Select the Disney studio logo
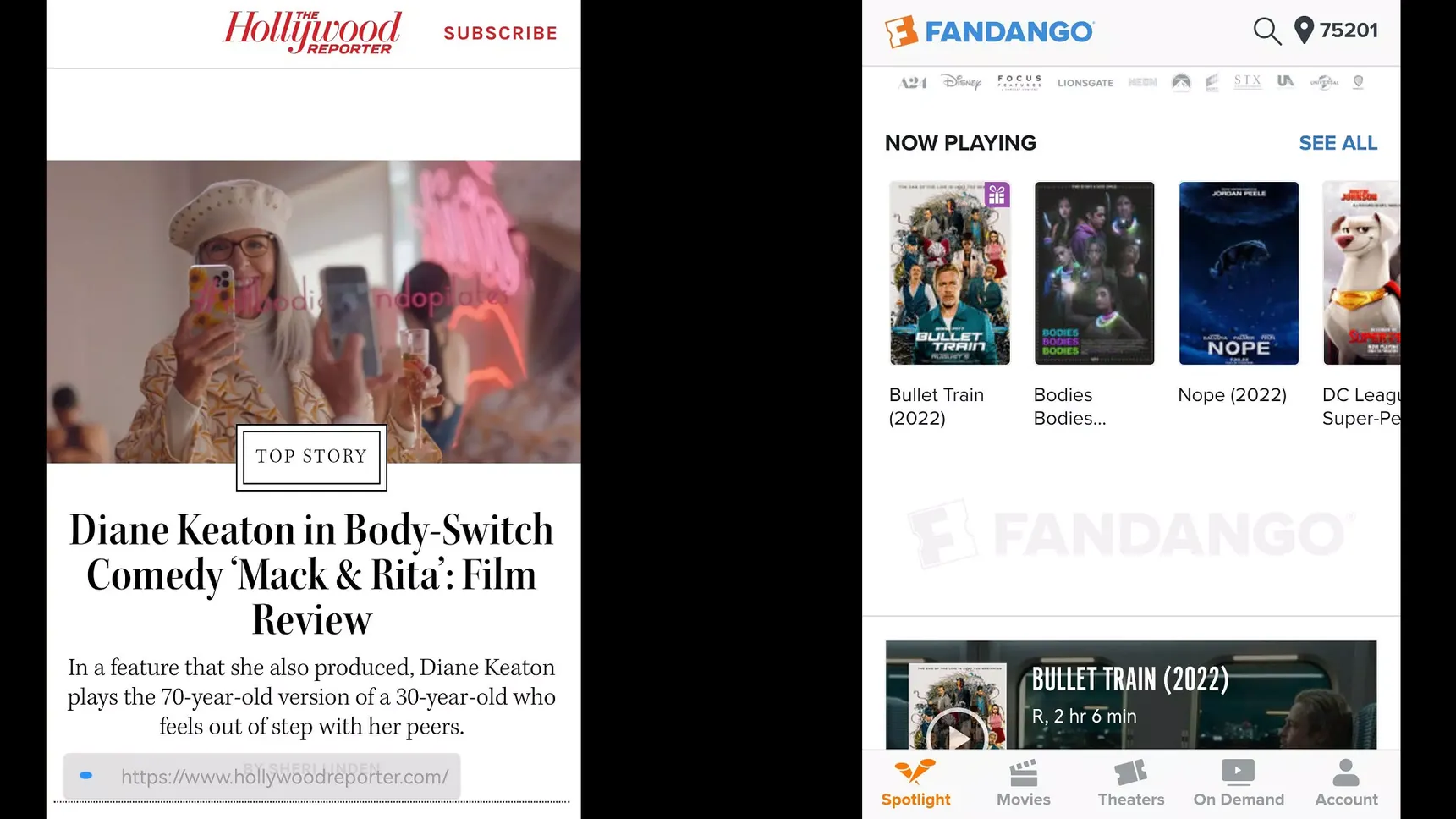This screenshot has width=1456, height=819. click(x=962, y=82)
